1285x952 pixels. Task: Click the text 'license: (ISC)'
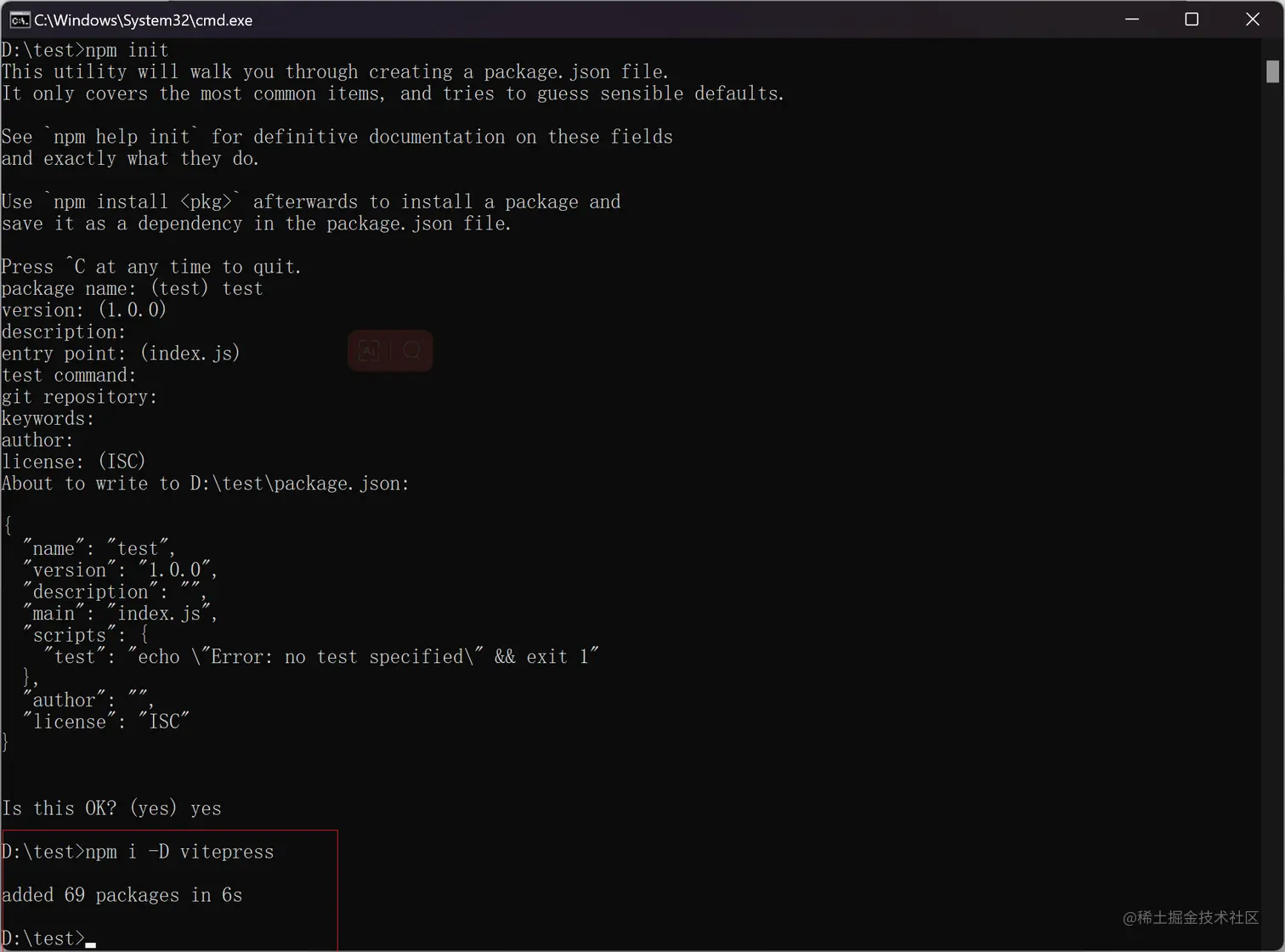point(73,462)
